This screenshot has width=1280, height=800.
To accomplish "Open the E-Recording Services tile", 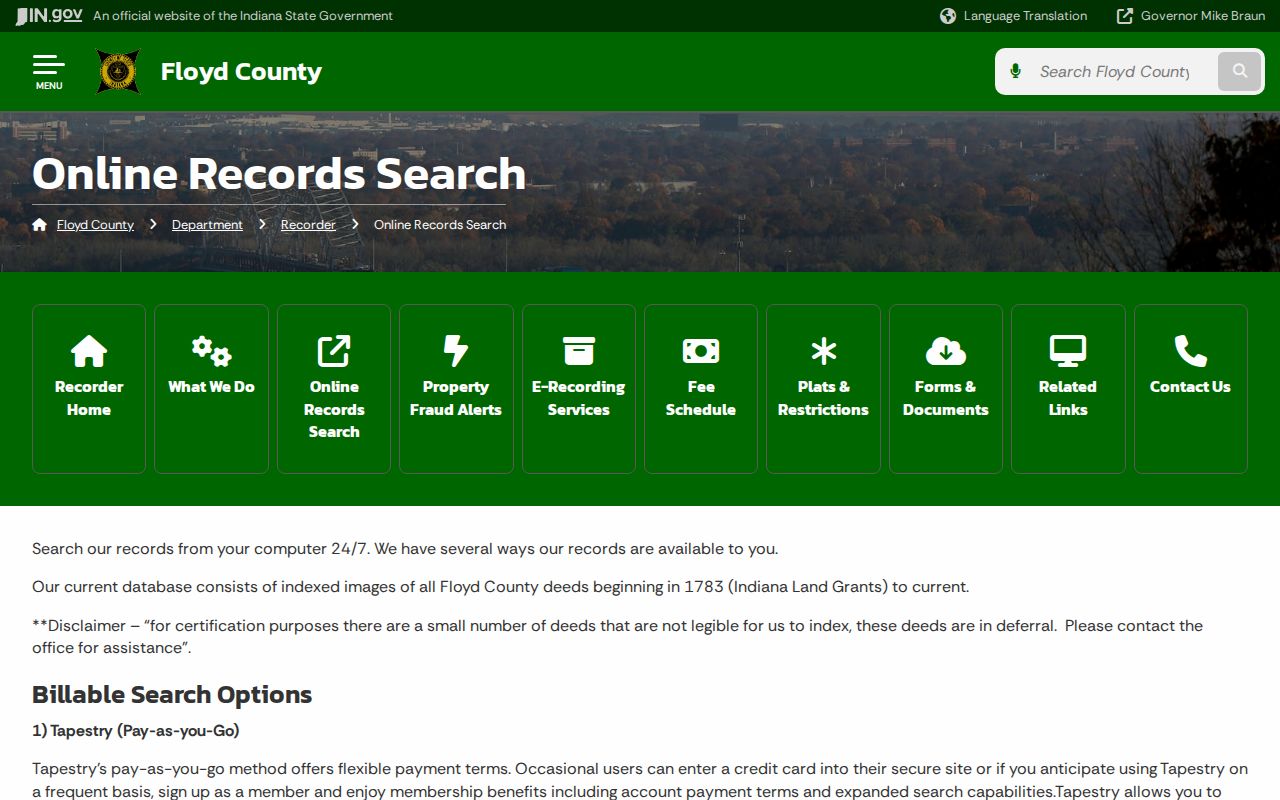I will click(579, 389).
